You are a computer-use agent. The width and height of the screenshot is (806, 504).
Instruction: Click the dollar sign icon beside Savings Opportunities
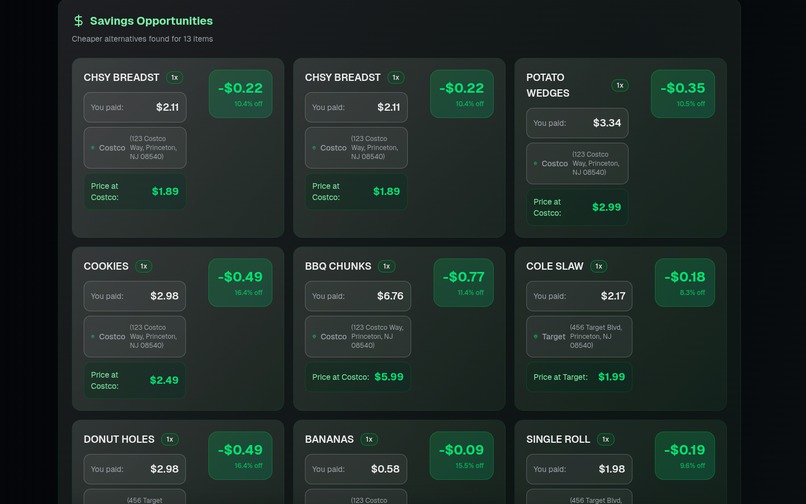pos(78,21)
